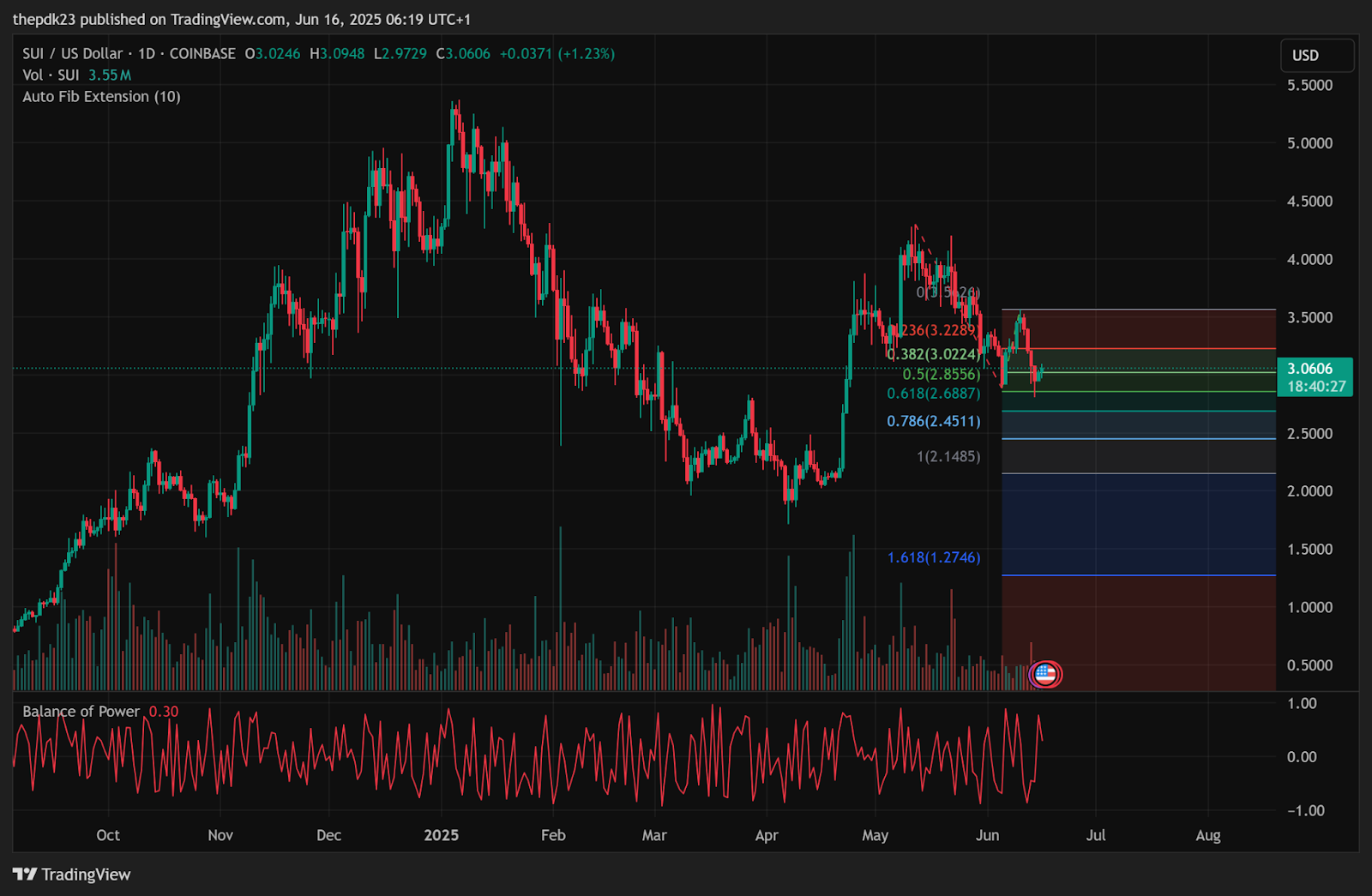The image size is (1372, 896).
Task: Click the Jul label on time axis
Action: coord(1096,835)
